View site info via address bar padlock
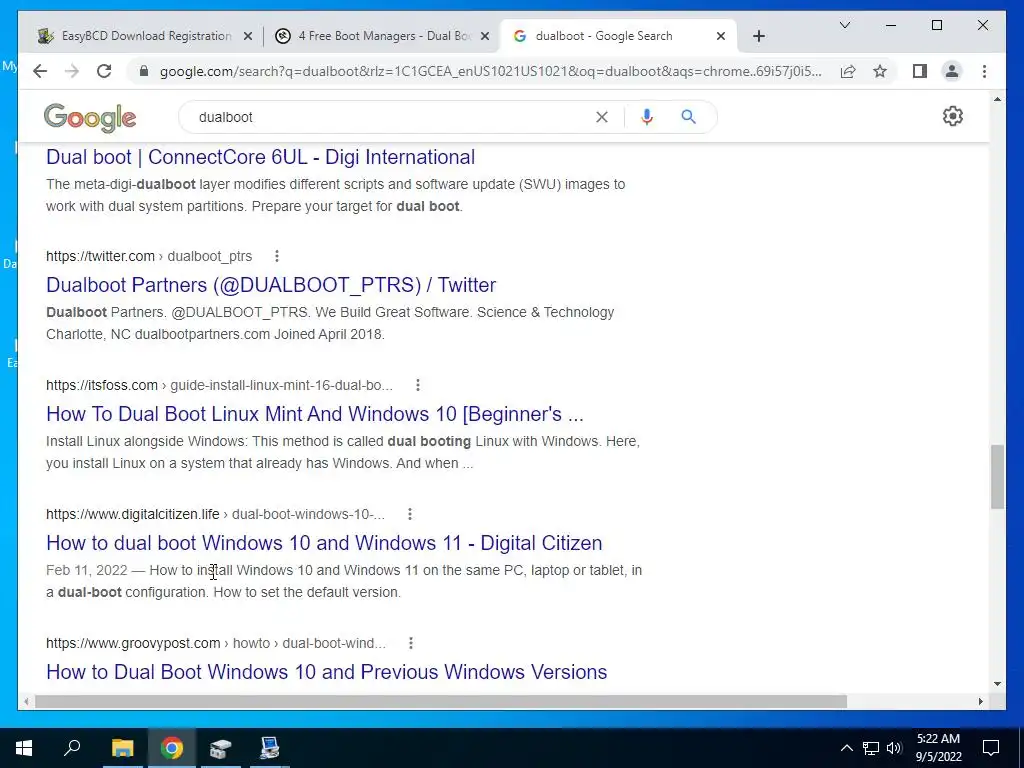Screen dimensions: 1024x768 point(144,71)
